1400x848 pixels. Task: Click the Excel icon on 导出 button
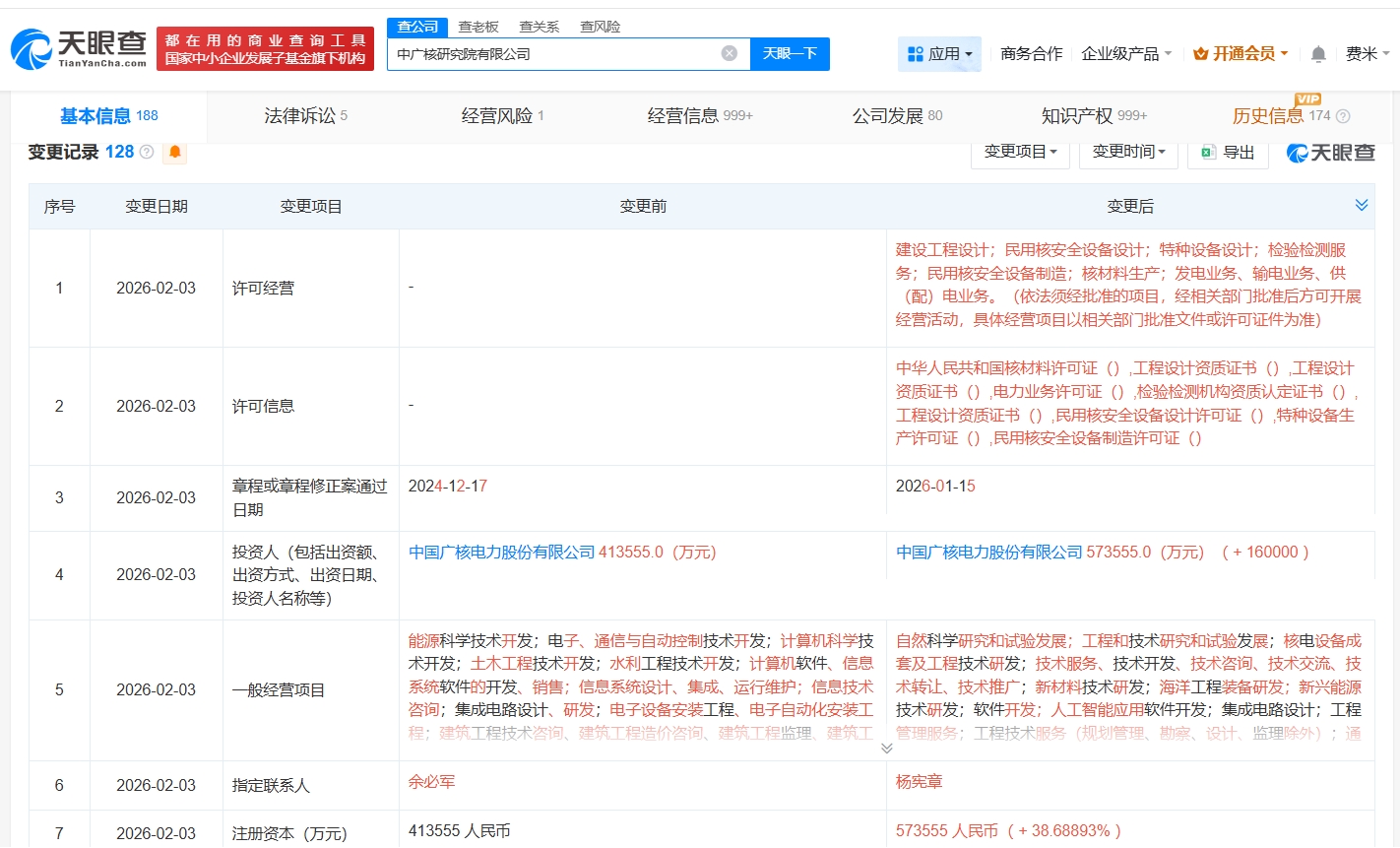click(x=1209, y=153)
